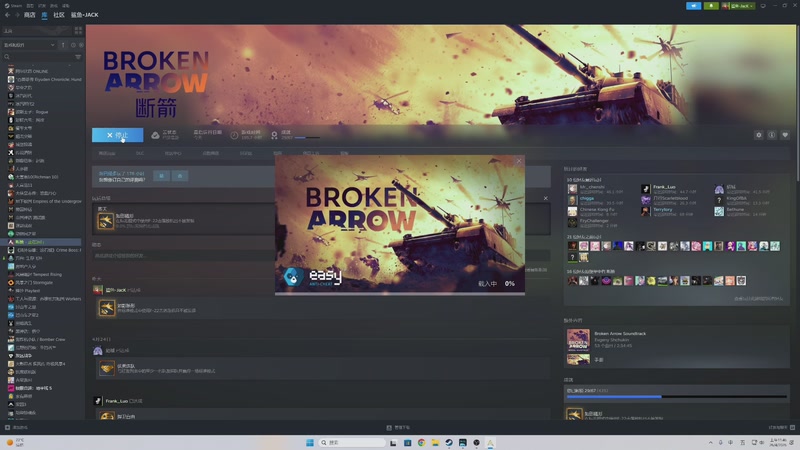Click the play time clock icon
The width and height of the screenshot is (800, 450).
tap(234, 135)
